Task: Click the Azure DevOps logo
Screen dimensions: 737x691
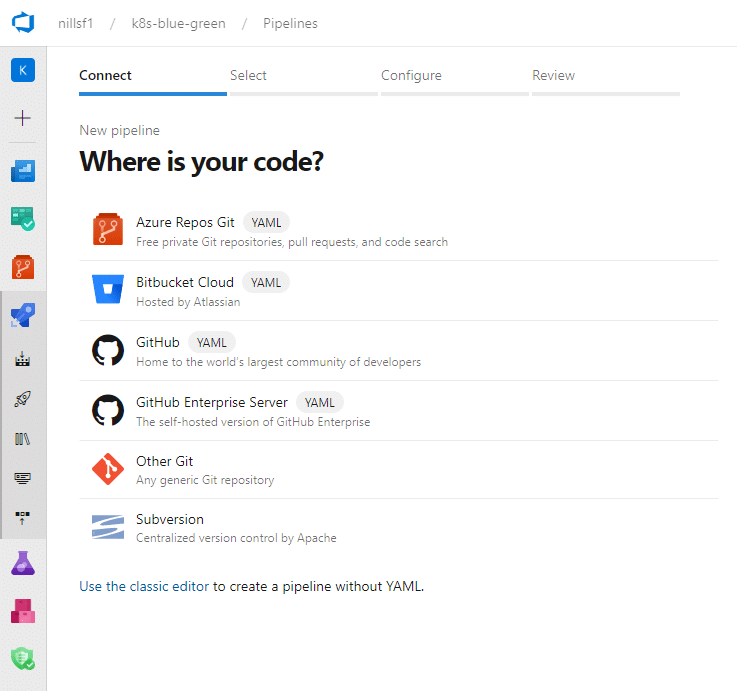Action: pos(23,23)
